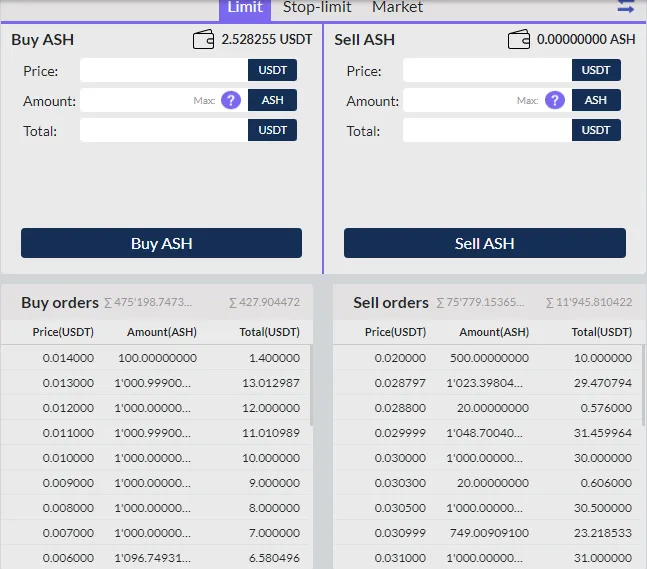This screenshot has width=647, height=569.
Task: Open the Max help icon in Buy Amount
Action: coord(231,100)
